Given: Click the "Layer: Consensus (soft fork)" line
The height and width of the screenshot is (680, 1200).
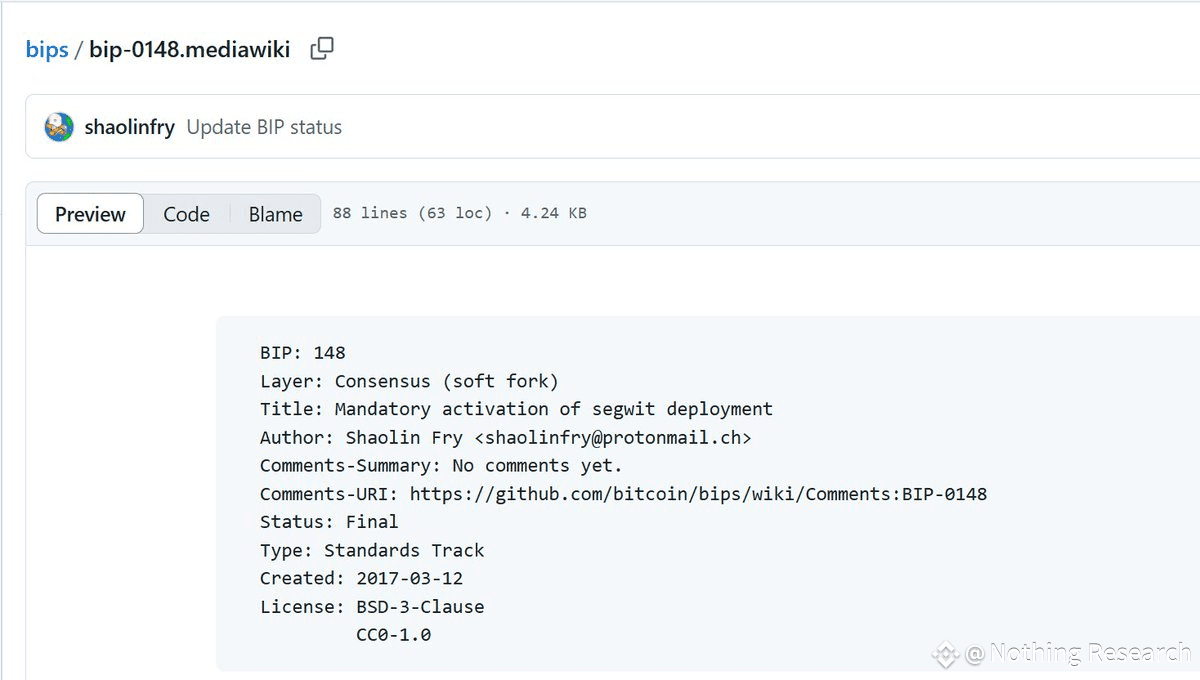Looking at the screenshot, I should click(409, 381).
